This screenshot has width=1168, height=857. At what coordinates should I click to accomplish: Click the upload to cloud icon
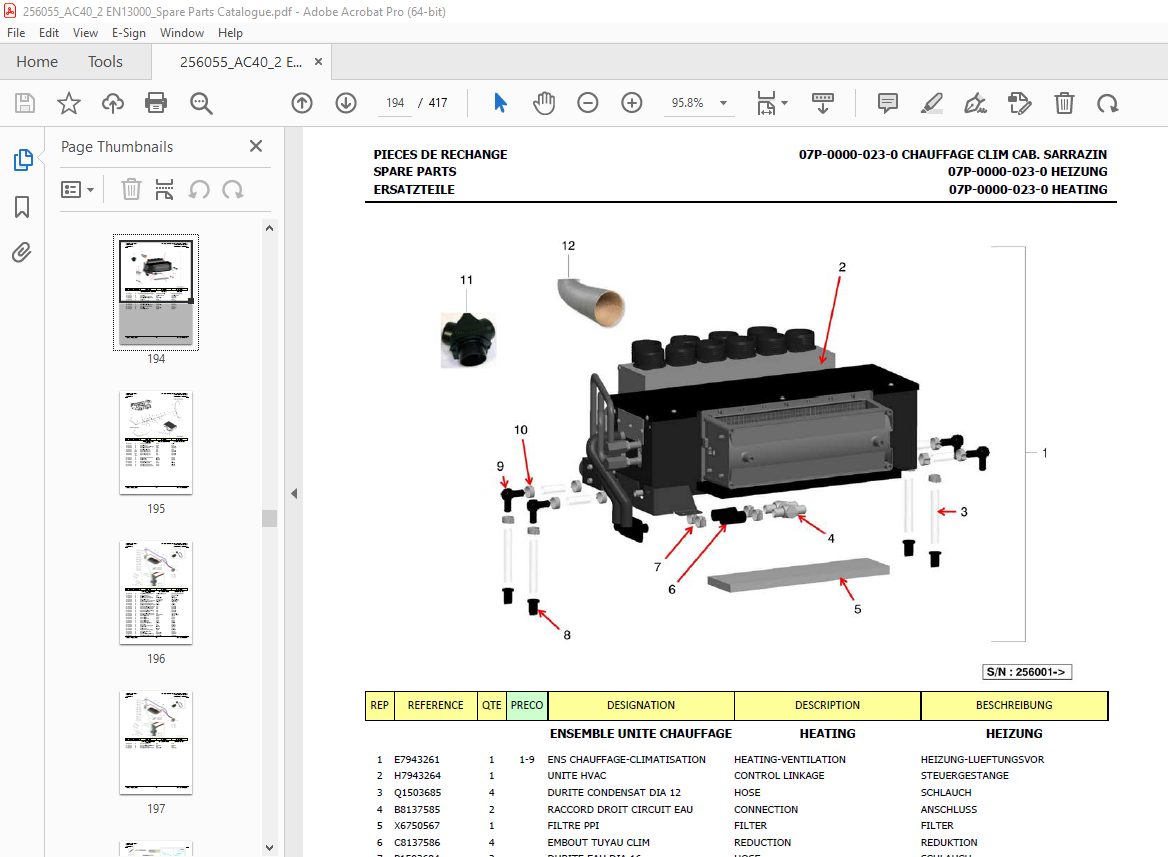click(112, 103)
